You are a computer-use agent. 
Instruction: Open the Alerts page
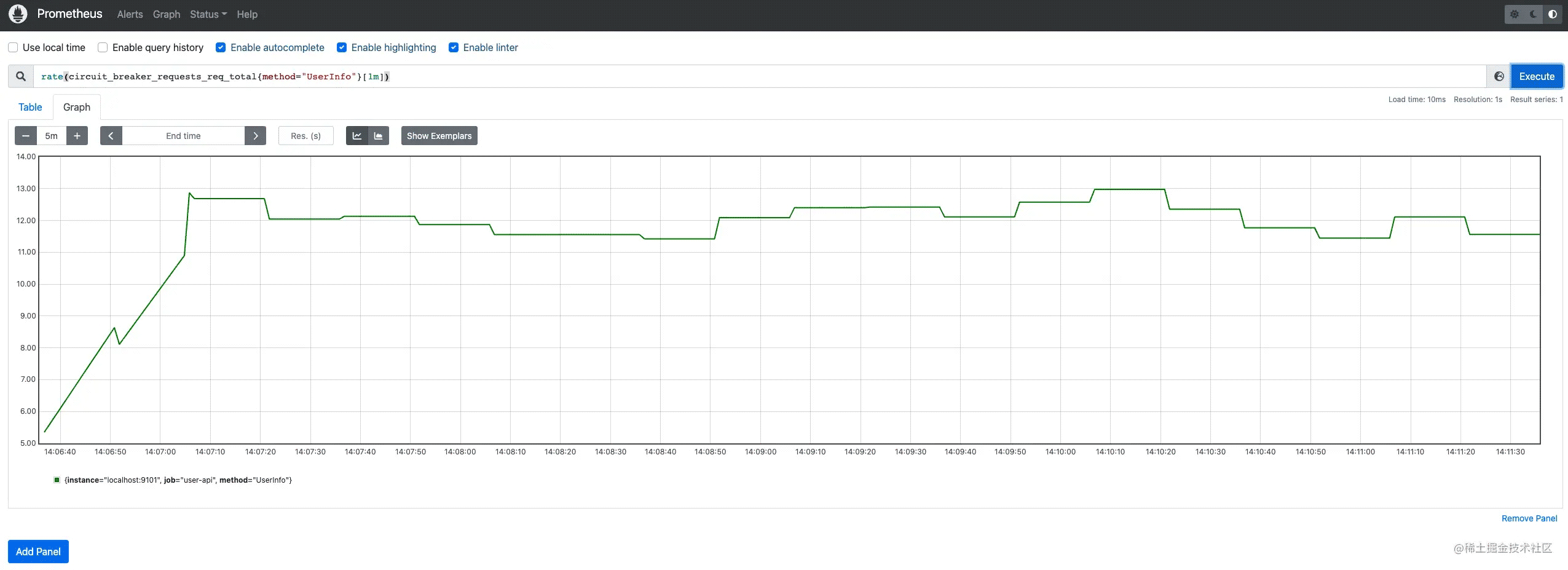130,14
